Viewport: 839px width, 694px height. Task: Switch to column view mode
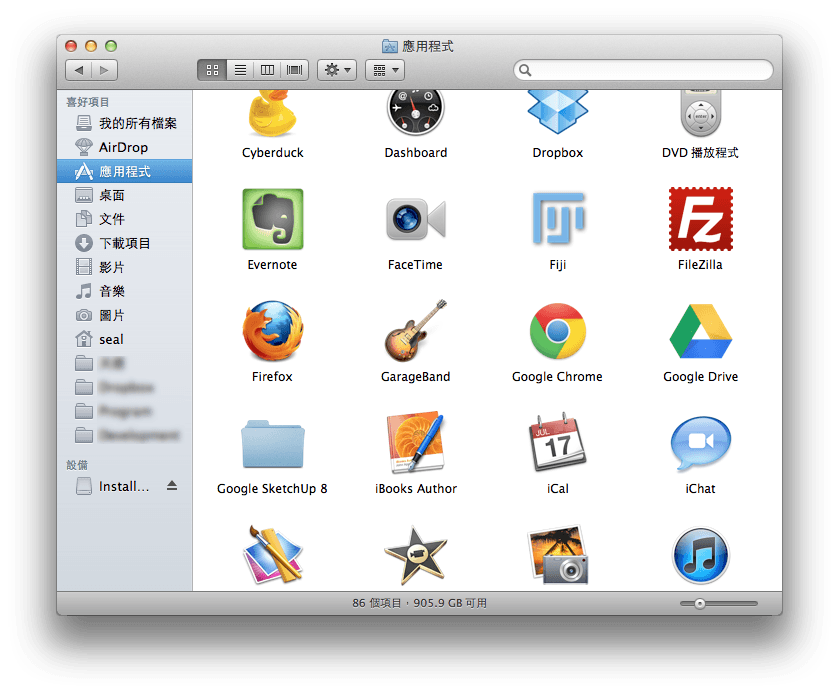pyautogui.click(x=267, y=70)
